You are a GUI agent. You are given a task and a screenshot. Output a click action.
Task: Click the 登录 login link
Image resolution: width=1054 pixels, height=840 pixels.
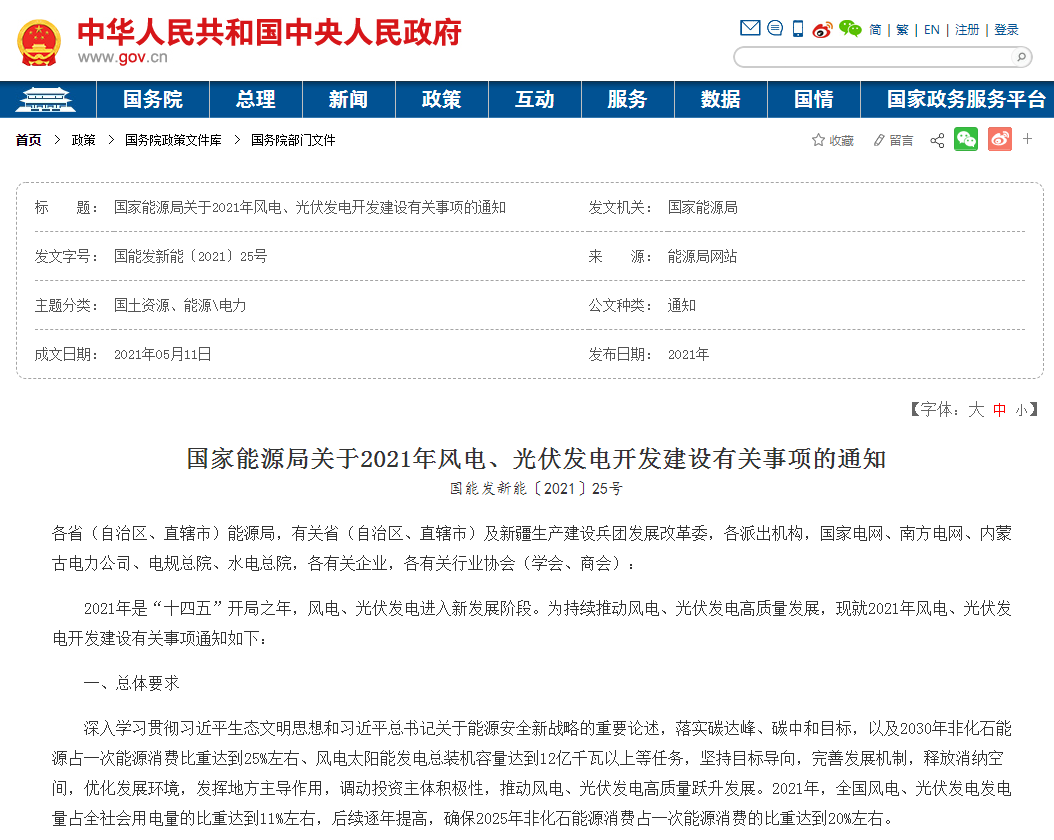(x=1006, y=29)
